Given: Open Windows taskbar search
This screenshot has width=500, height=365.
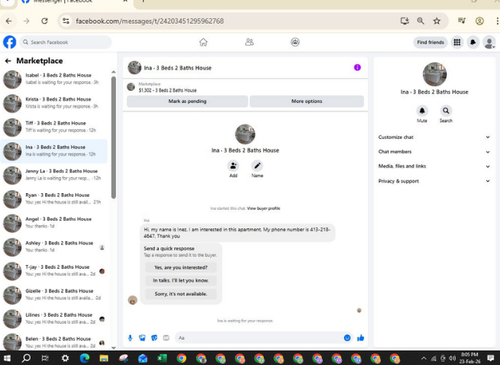Looking at the screenshot, I should tap(26, 358).
